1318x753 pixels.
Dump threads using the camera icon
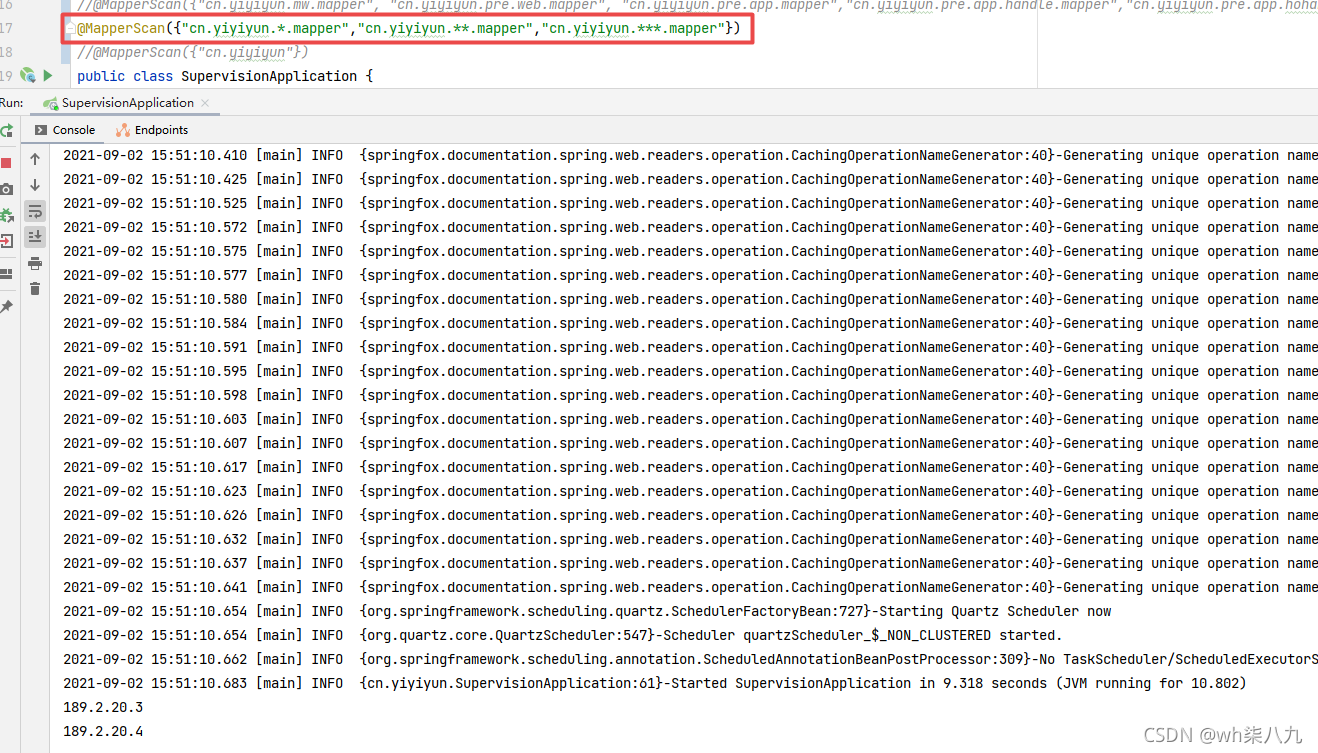click(x=6, y=189)
